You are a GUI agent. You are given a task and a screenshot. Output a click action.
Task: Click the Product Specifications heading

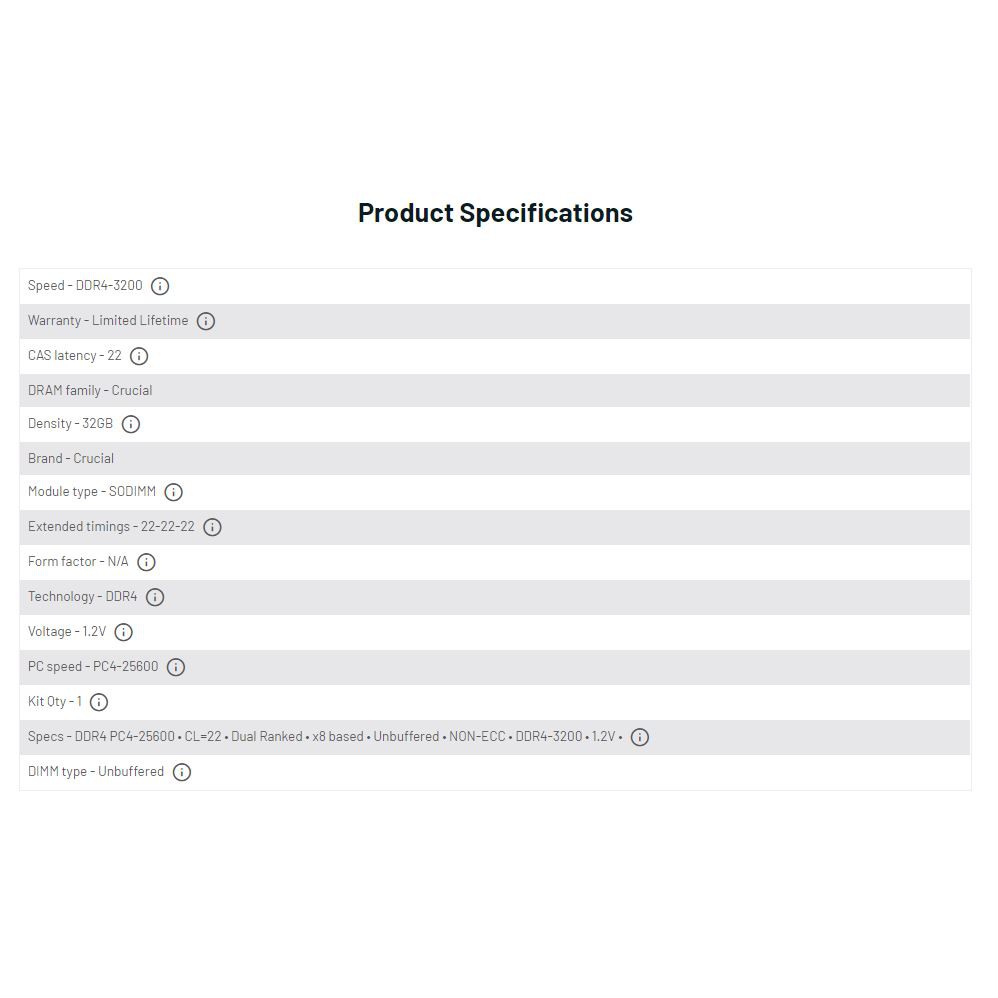(495, 213)
